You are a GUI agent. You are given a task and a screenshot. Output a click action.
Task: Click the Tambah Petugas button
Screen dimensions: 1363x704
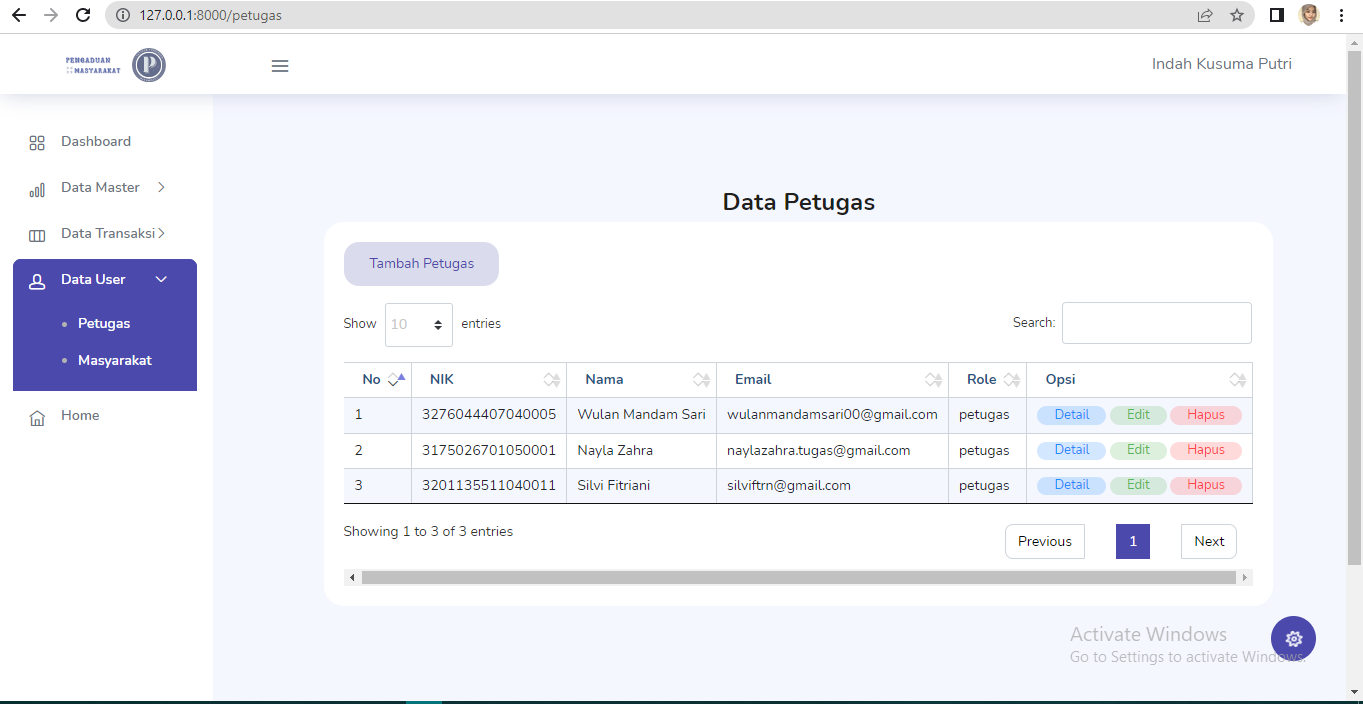pos(421,264)
